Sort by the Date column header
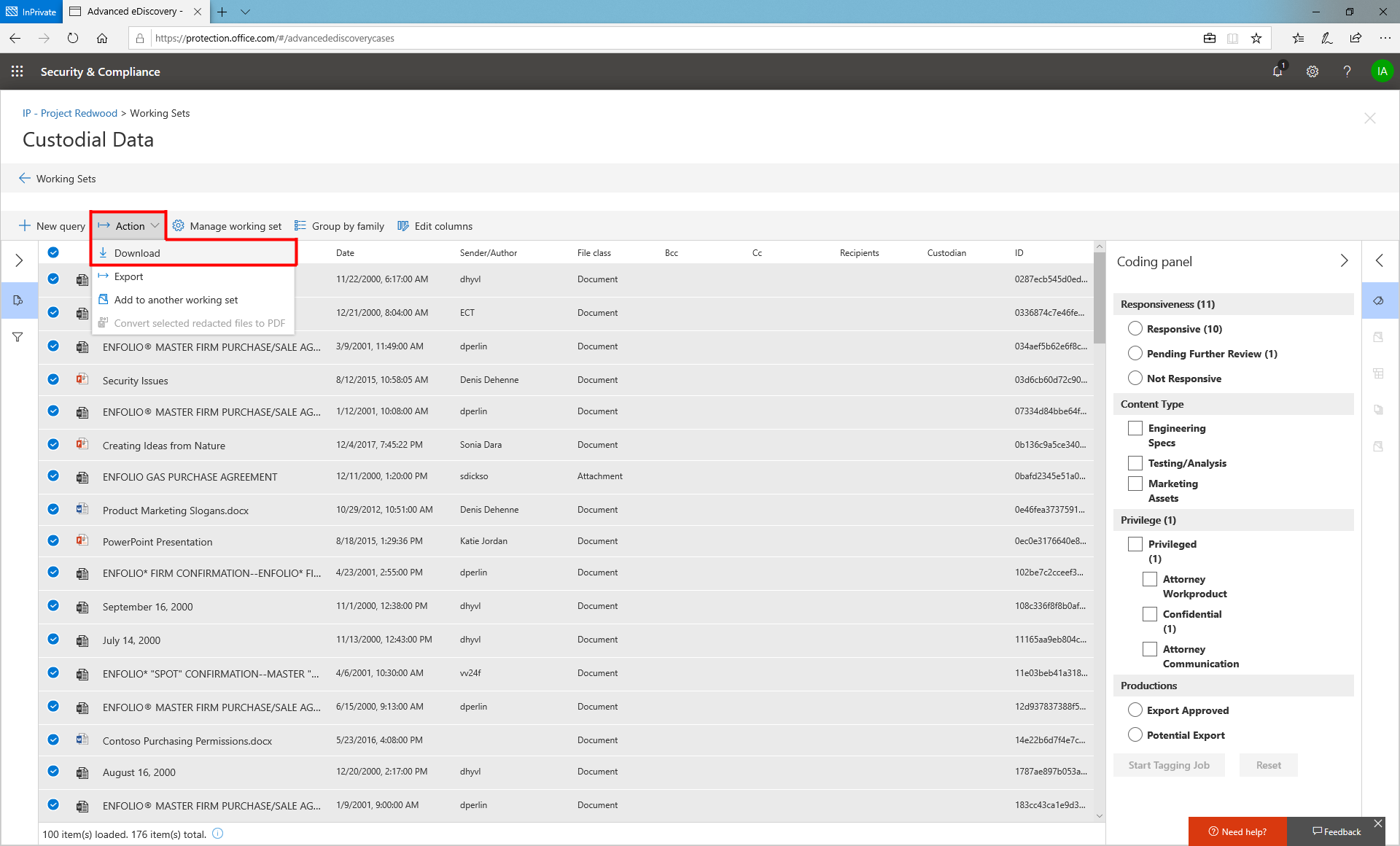Viewport: 1400px width, 846px height. pos(345,253)
